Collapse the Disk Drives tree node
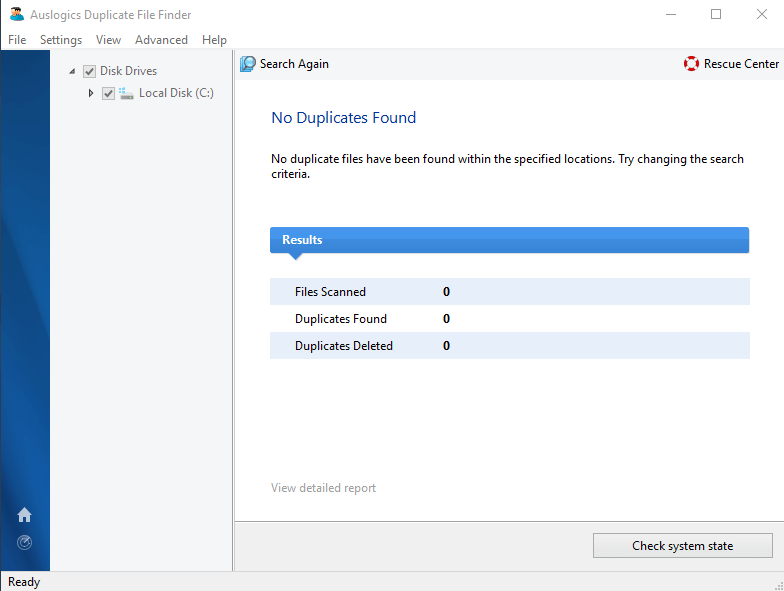784x591 pixels. click(73, 71)
